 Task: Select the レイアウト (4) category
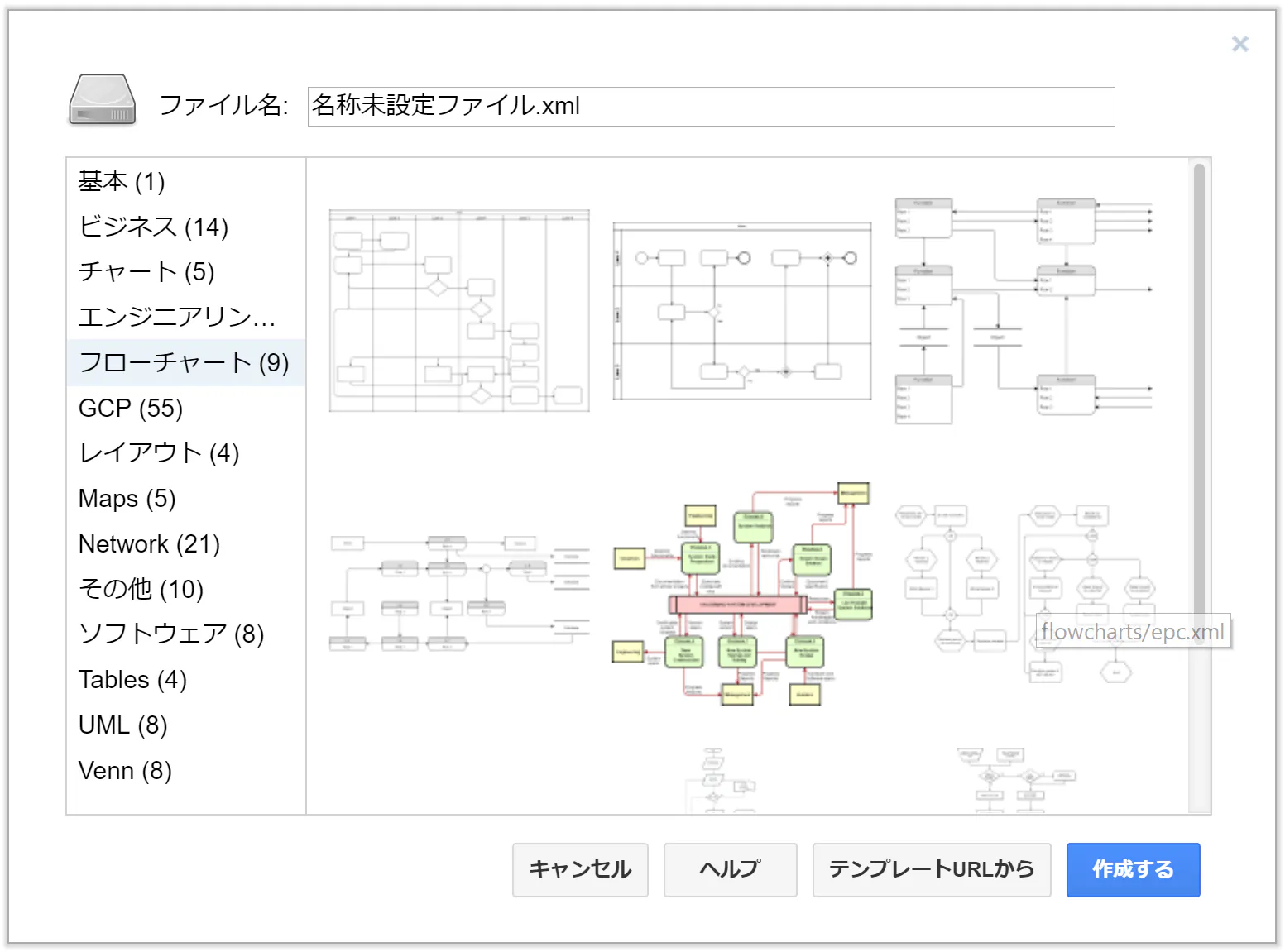pos(186,452)
